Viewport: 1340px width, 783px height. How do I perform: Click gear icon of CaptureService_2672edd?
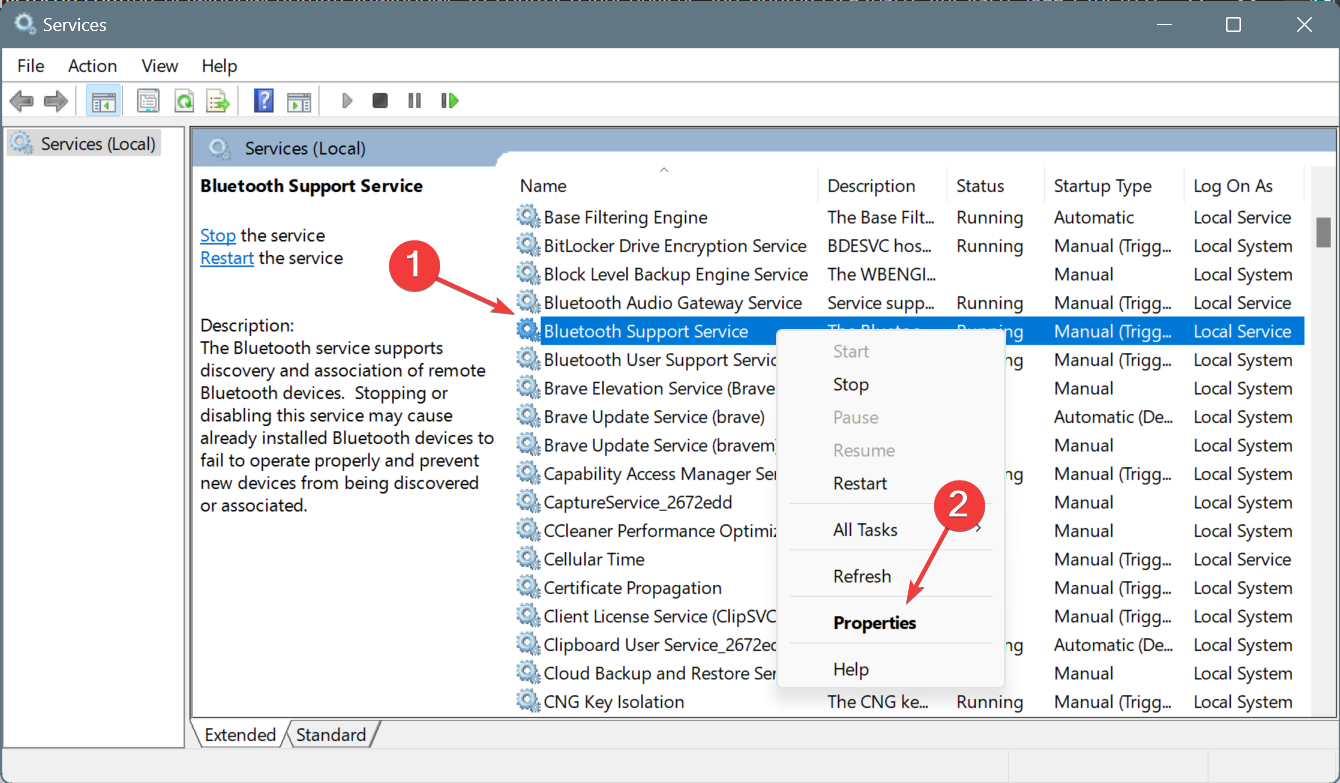tap(528, 502)
